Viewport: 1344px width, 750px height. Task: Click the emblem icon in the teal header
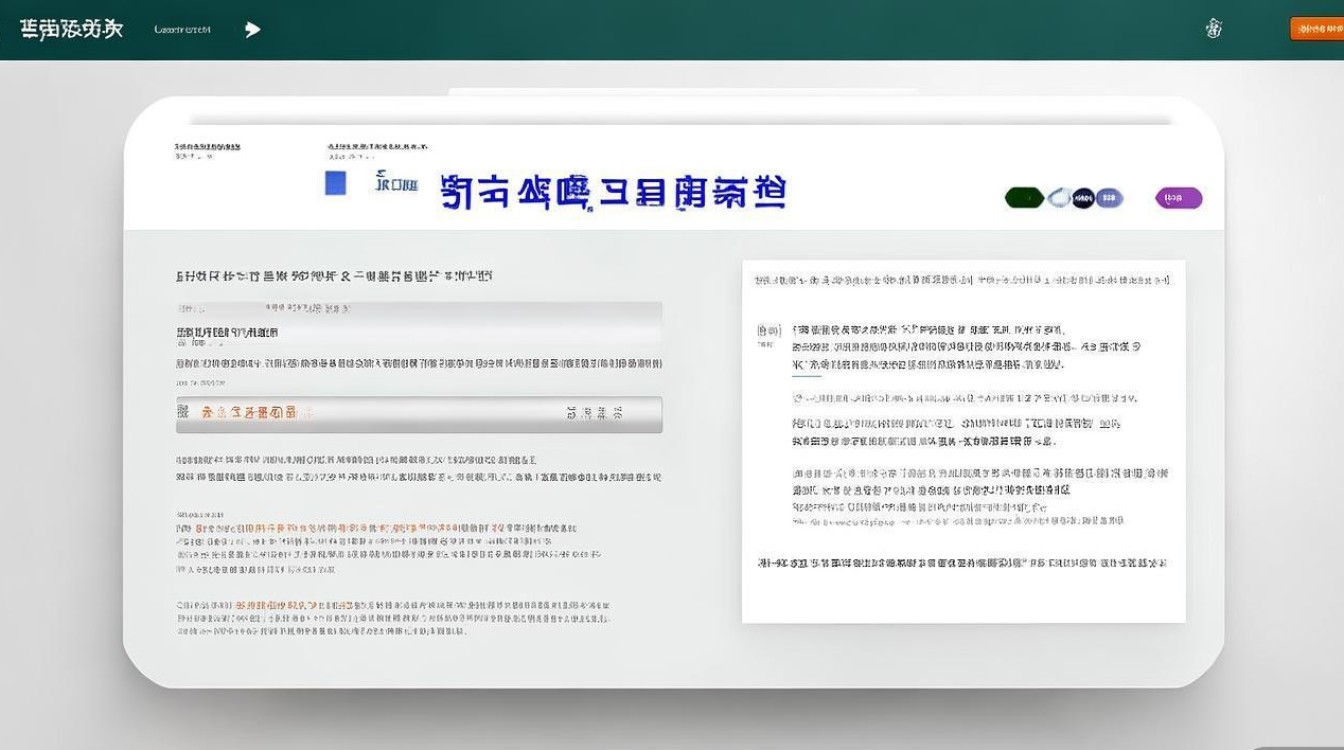(x=1215, y=28)
